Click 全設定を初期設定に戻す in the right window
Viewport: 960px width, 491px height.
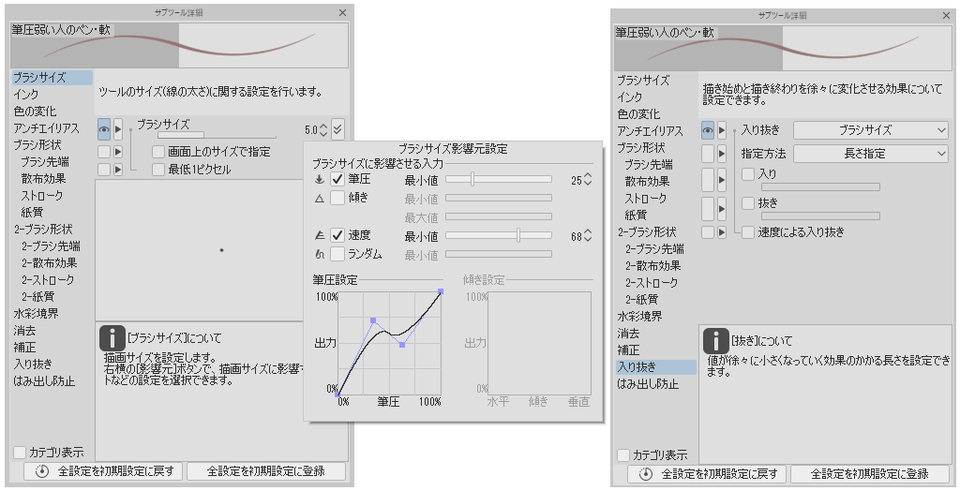coord(708,474)
